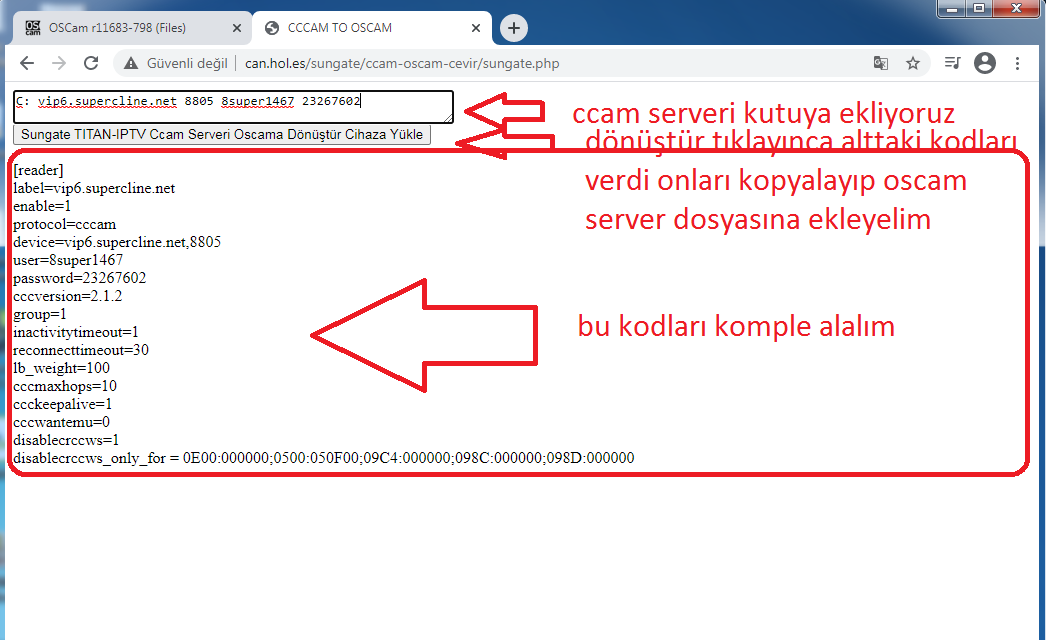Click the cccmaxhops=10 line
Screen dimensions: 1046x640
[x=65, y=386]
